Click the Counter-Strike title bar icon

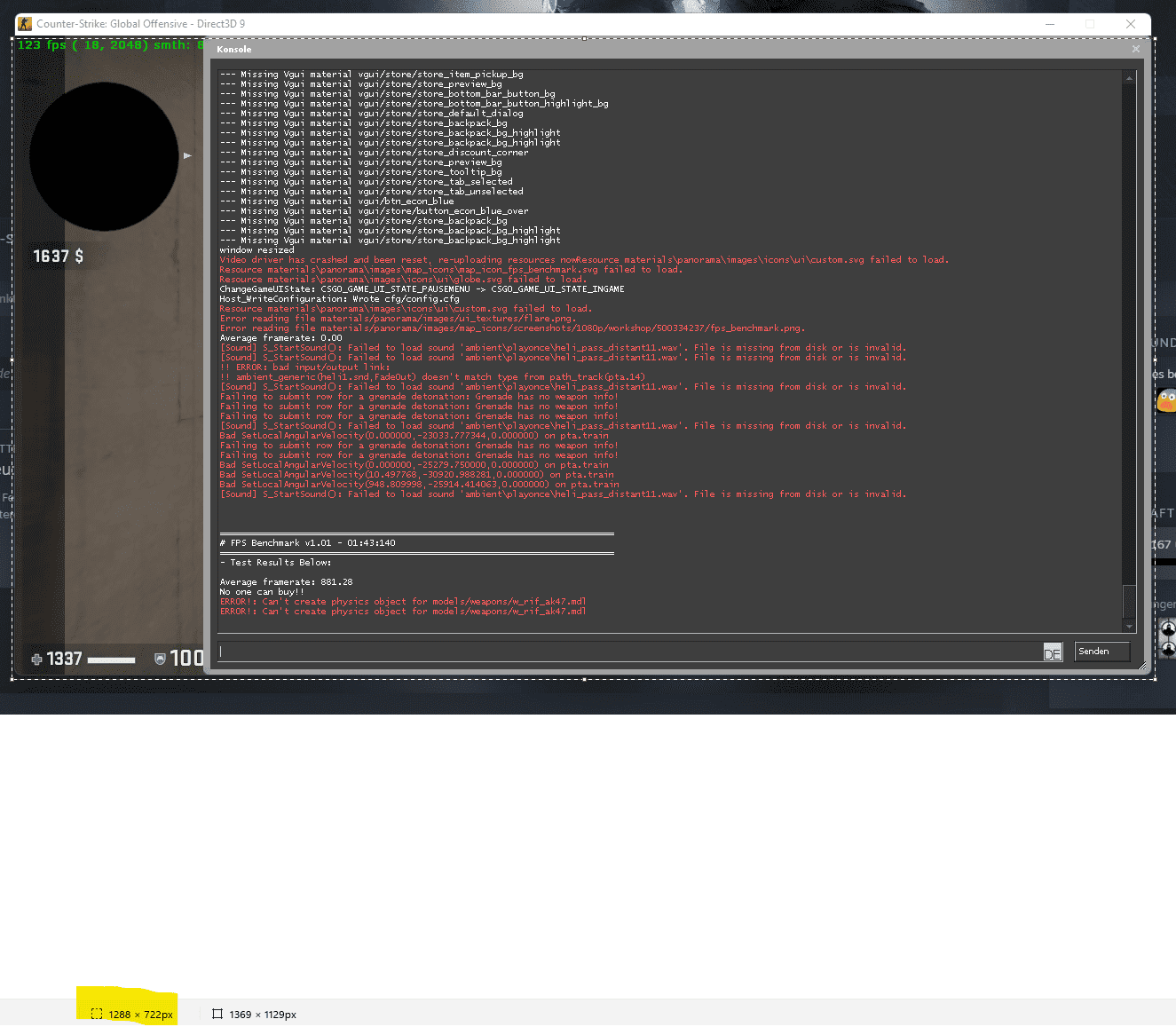click(x=25, y=24)
